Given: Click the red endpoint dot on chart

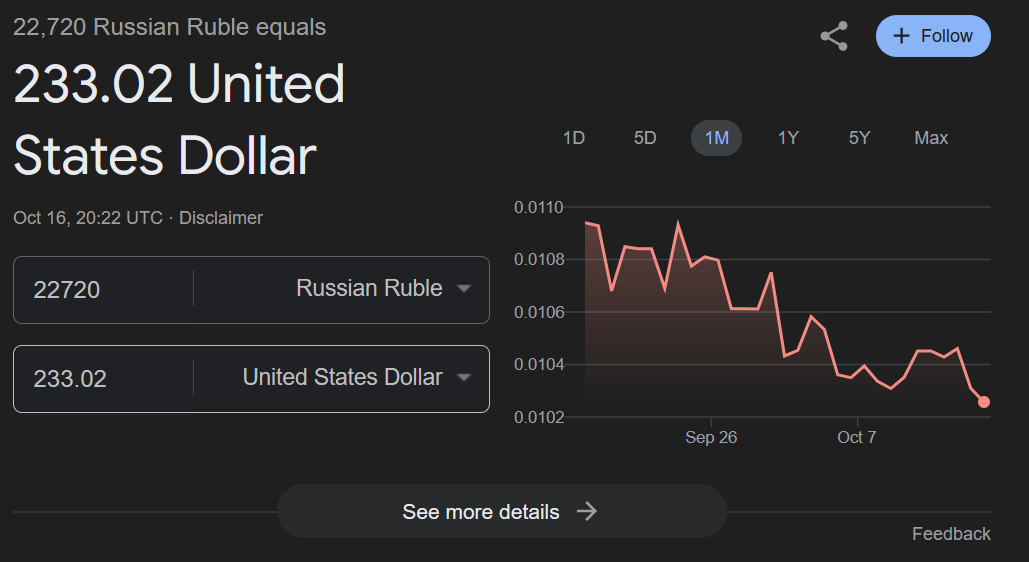Looking at the screenshot, I should [x=984, y=402].
